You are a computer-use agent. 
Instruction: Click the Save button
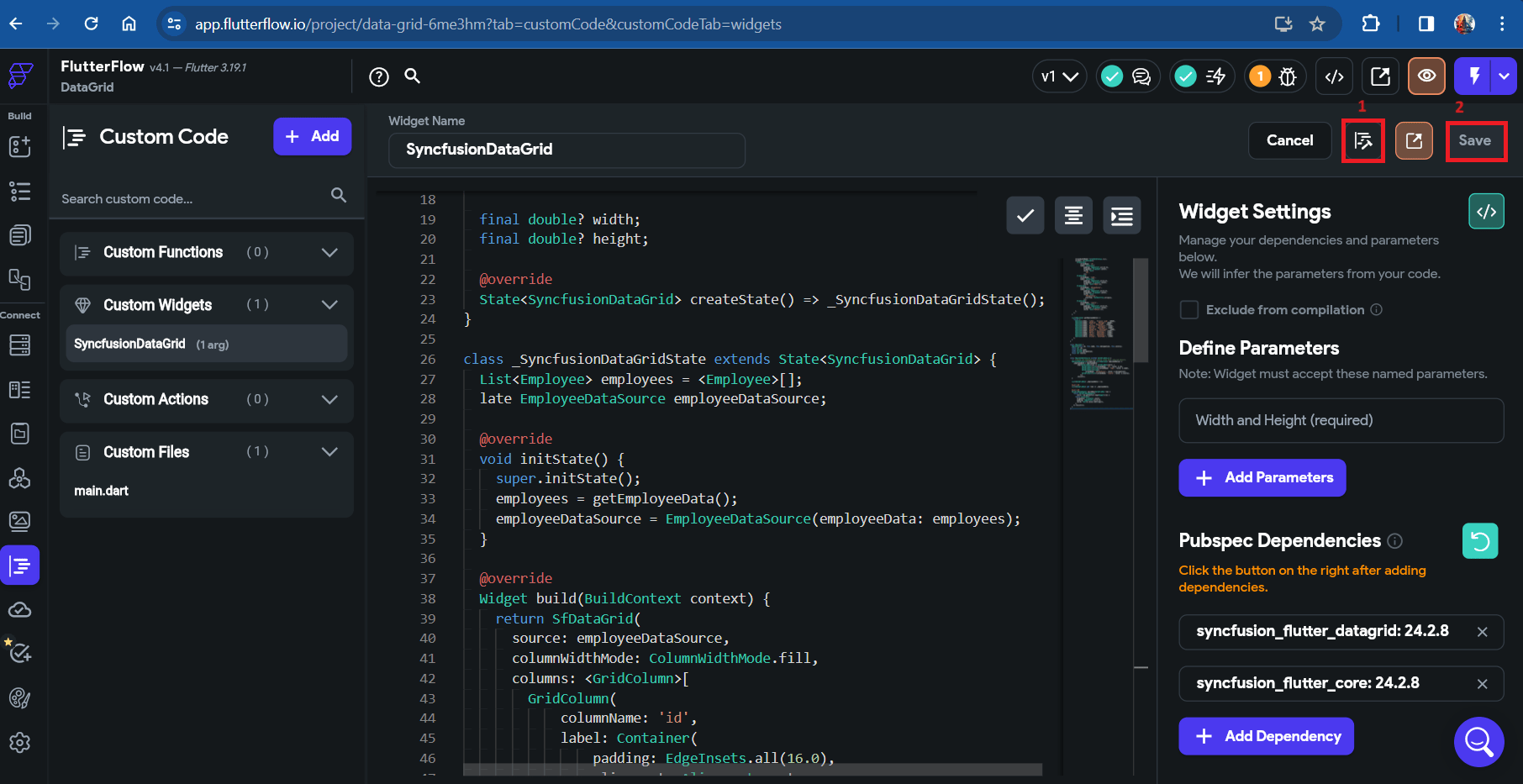[x=1475, y=141]
